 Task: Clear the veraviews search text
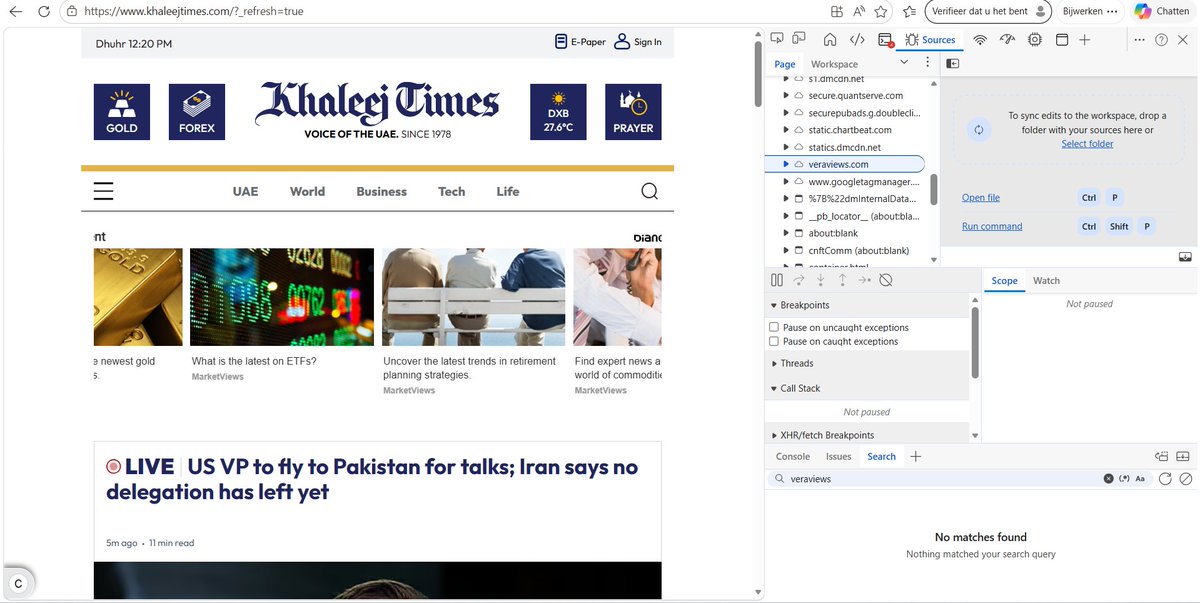(1108, 479)
